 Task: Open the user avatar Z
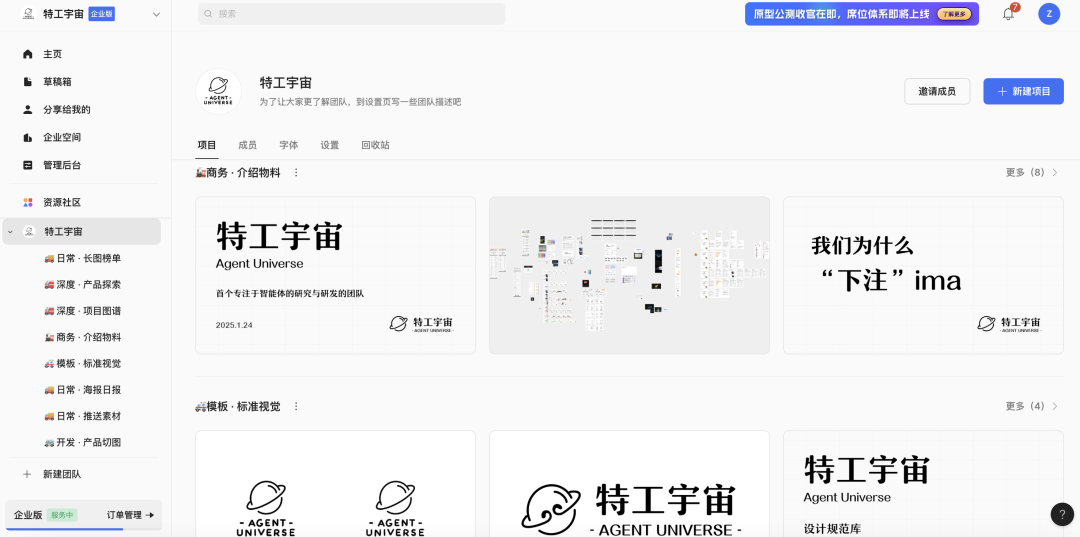(x=1049, y=14)
